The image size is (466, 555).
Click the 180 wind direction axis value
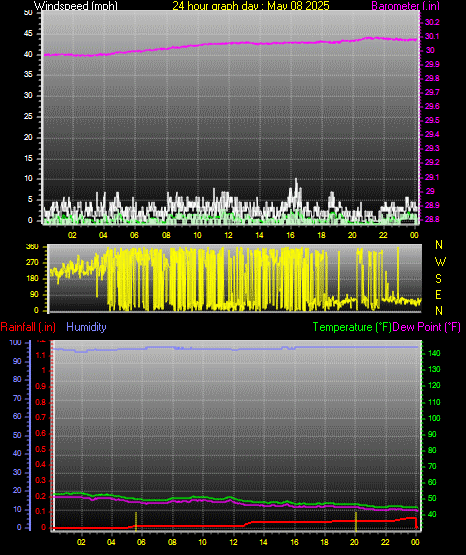[32, 279]
